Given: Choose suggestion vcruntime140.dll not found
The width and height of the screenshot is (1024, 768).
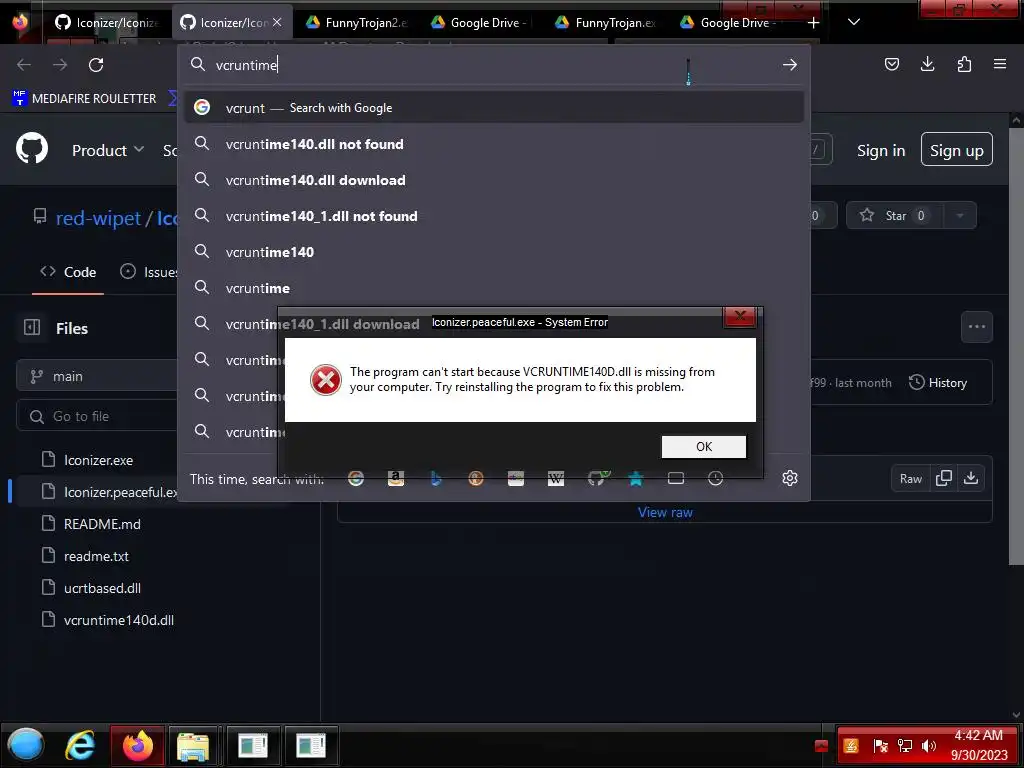Looking at the screenshot, I should pyautogui.click(x=494, y=144).
